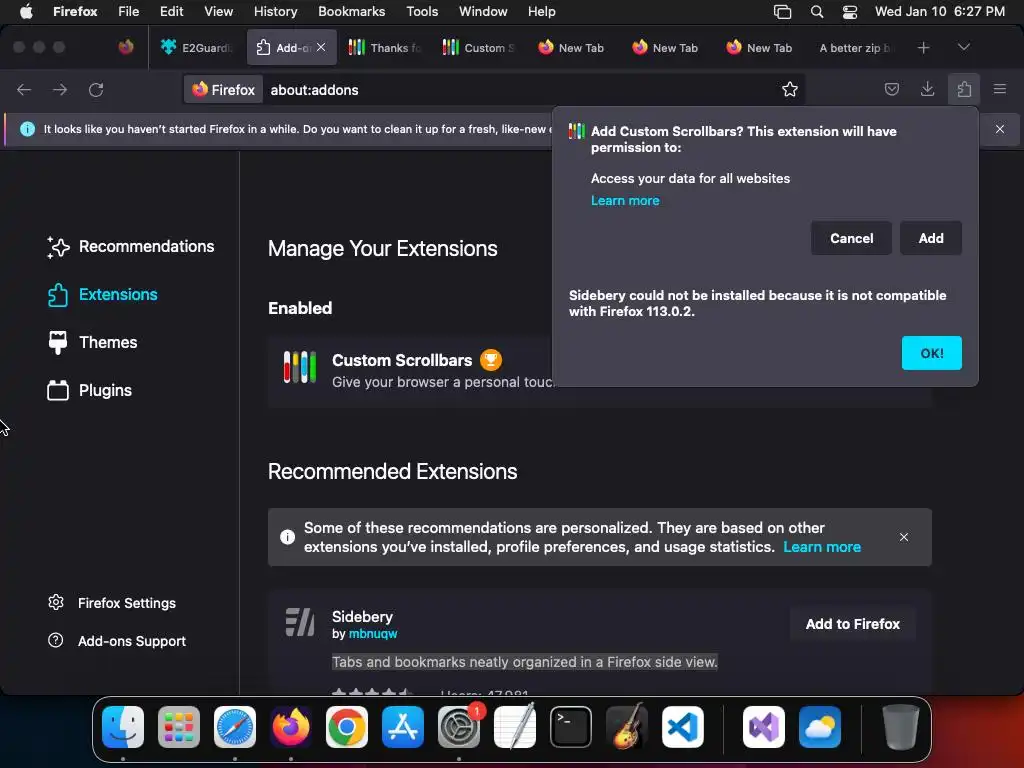
Task: Switch to the Thanks for tab
Action: pyautogui.click(x=385, y=48)
